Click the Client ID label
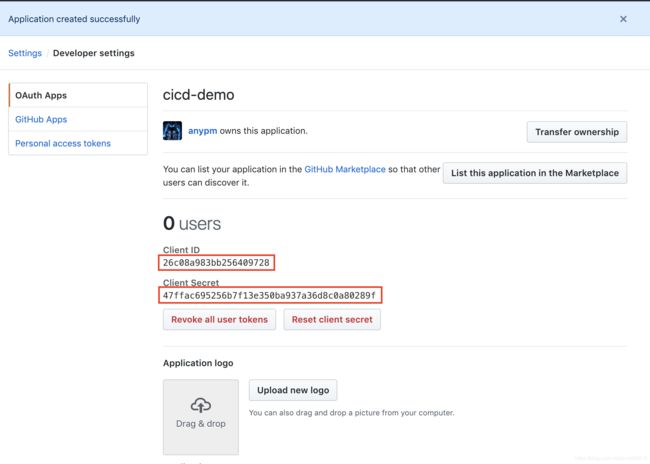This screenshot has height=464, width=650. (x=181, y=250)
